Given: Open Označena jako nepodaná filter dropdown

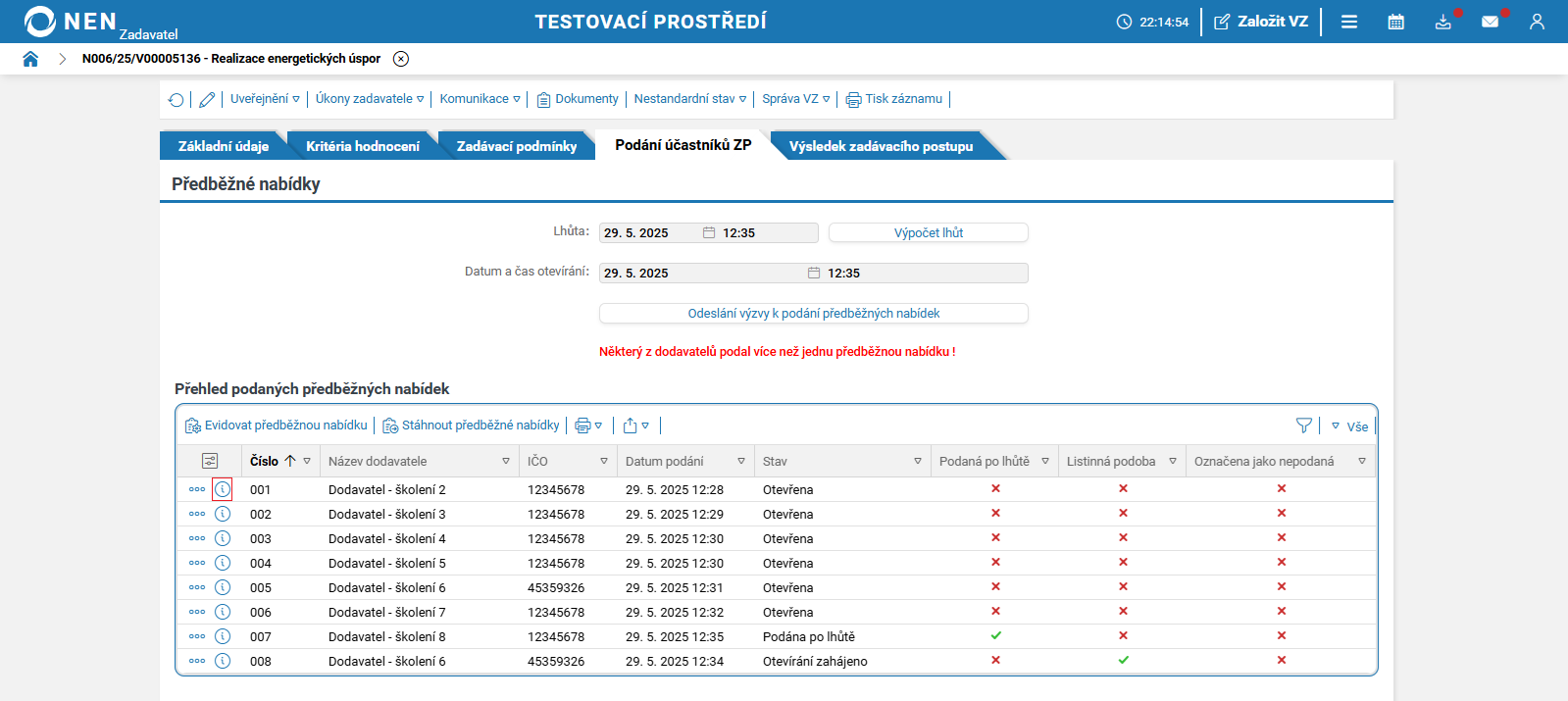Looking at the screenshot, I should 1362,461.
